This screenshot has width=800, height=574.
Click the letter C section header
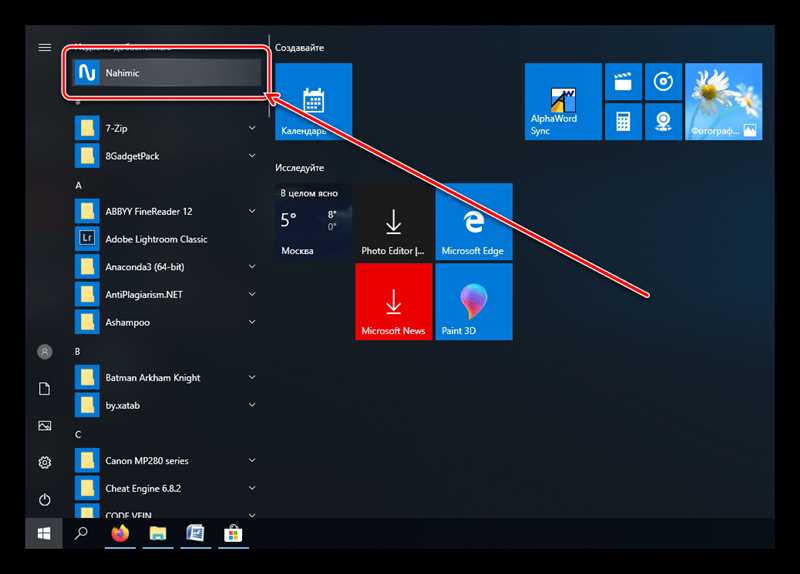(x=78, y=435)
